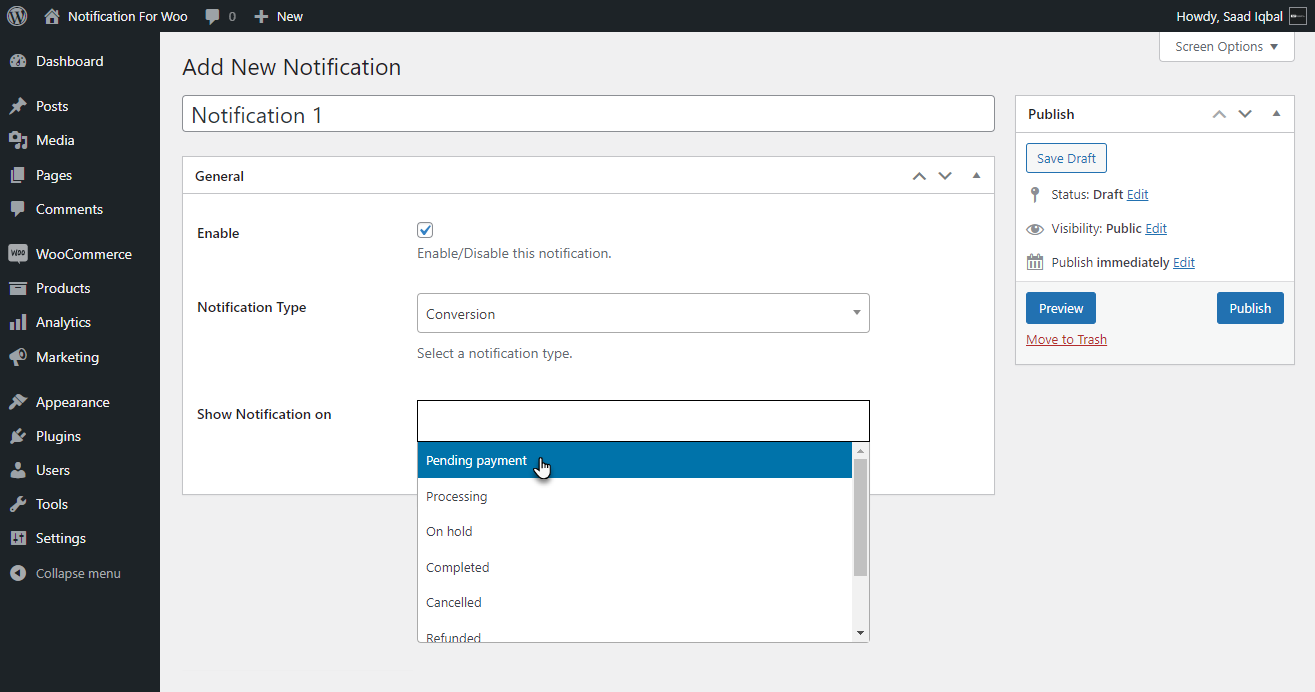The height and width of the screenshot is (692, 1315).
Task: Click the dropdown scrollbar down arrow
Action: [x=861, y=633]
